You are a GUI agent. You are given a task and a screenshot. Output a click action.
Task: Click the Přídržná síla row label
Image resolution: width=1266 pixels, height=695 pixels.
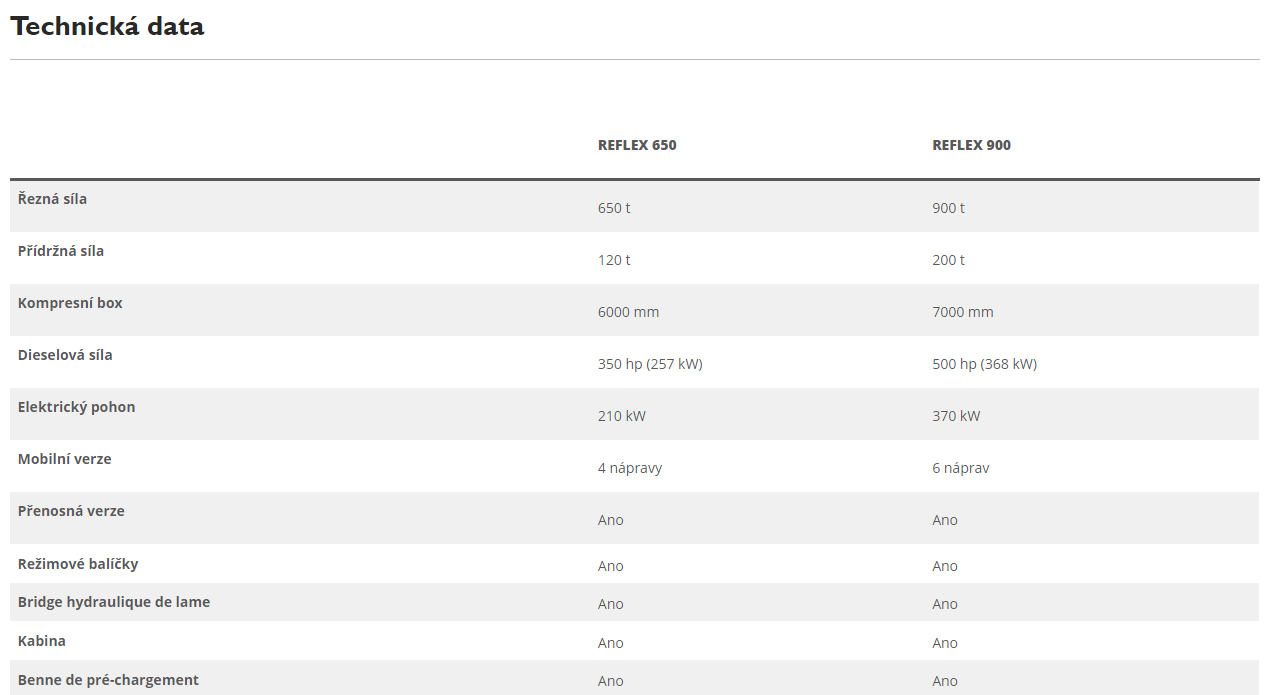point(61,251)
